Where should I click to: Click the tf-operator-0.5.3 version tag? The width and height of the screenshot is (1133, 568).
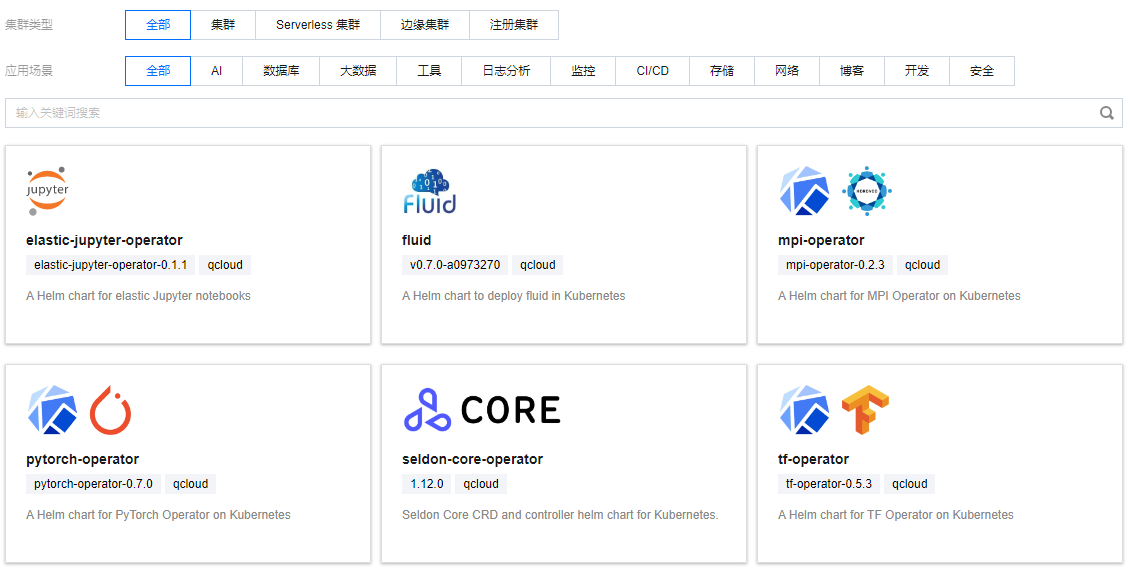click(829, 484)
